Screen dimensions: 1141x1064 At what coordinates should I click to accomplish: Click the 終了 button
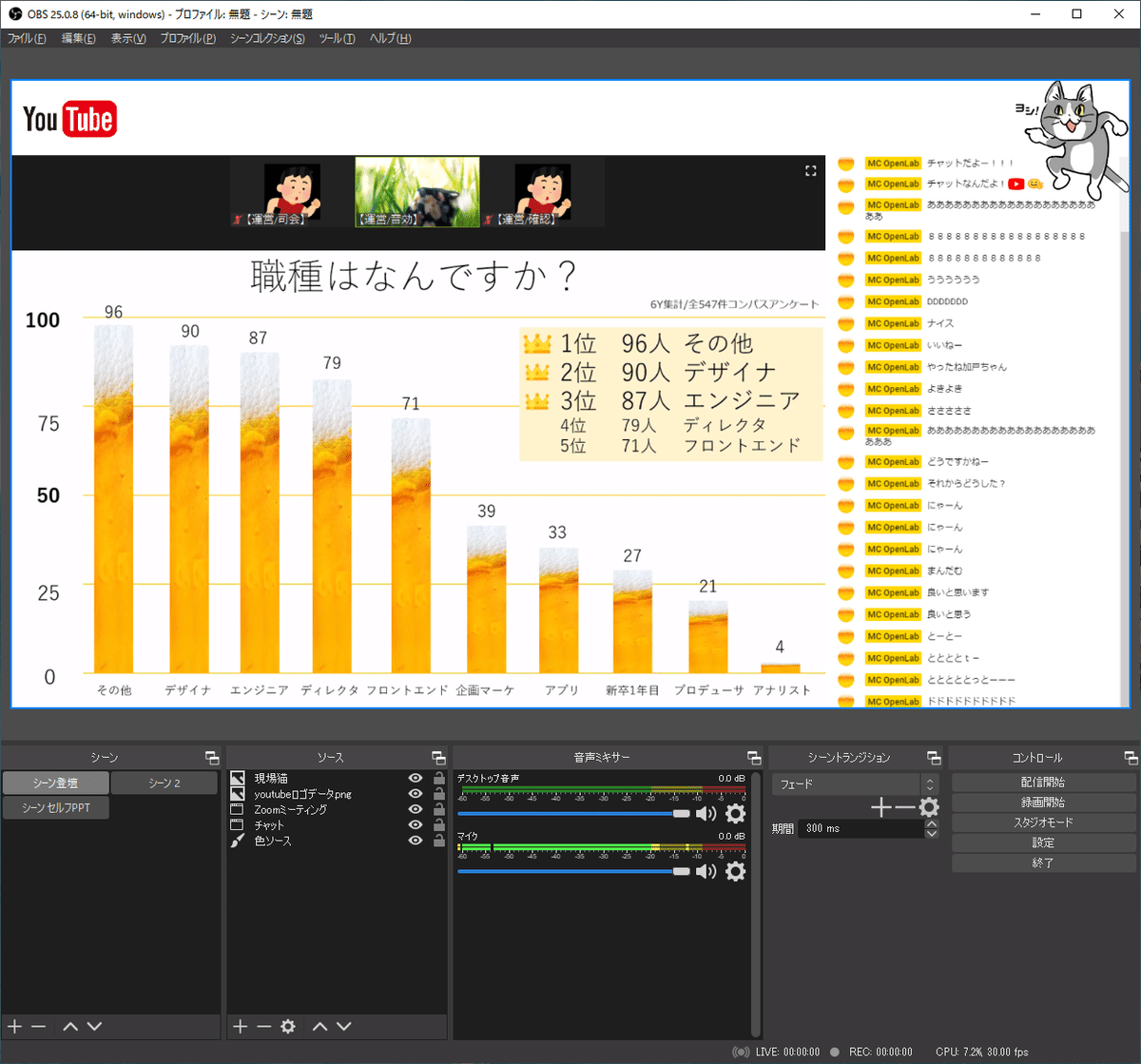(1042, 863)
